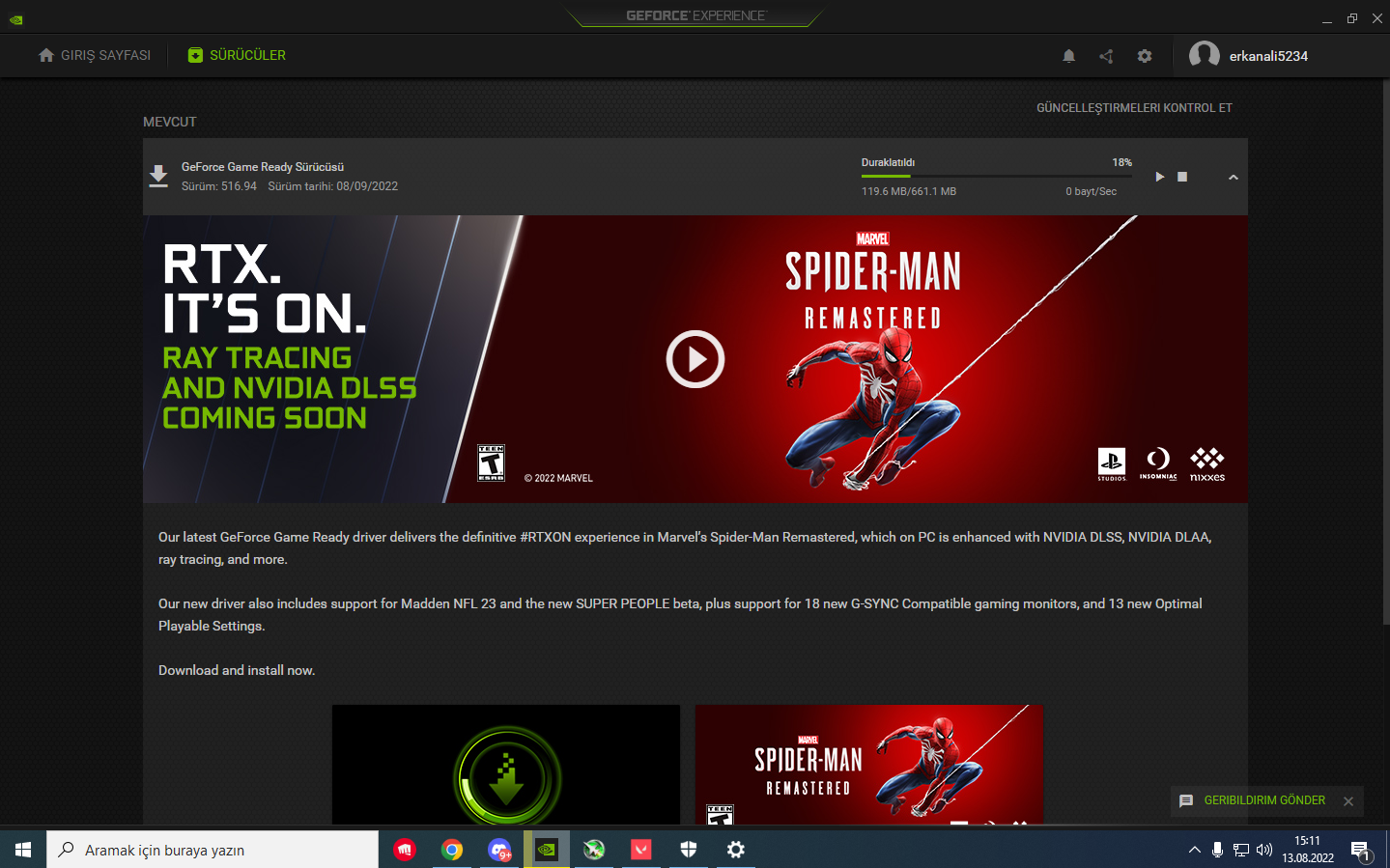Focus the 'Aramak için buraya yazın' search box
Screen dimensions: 1390x868
213,850
